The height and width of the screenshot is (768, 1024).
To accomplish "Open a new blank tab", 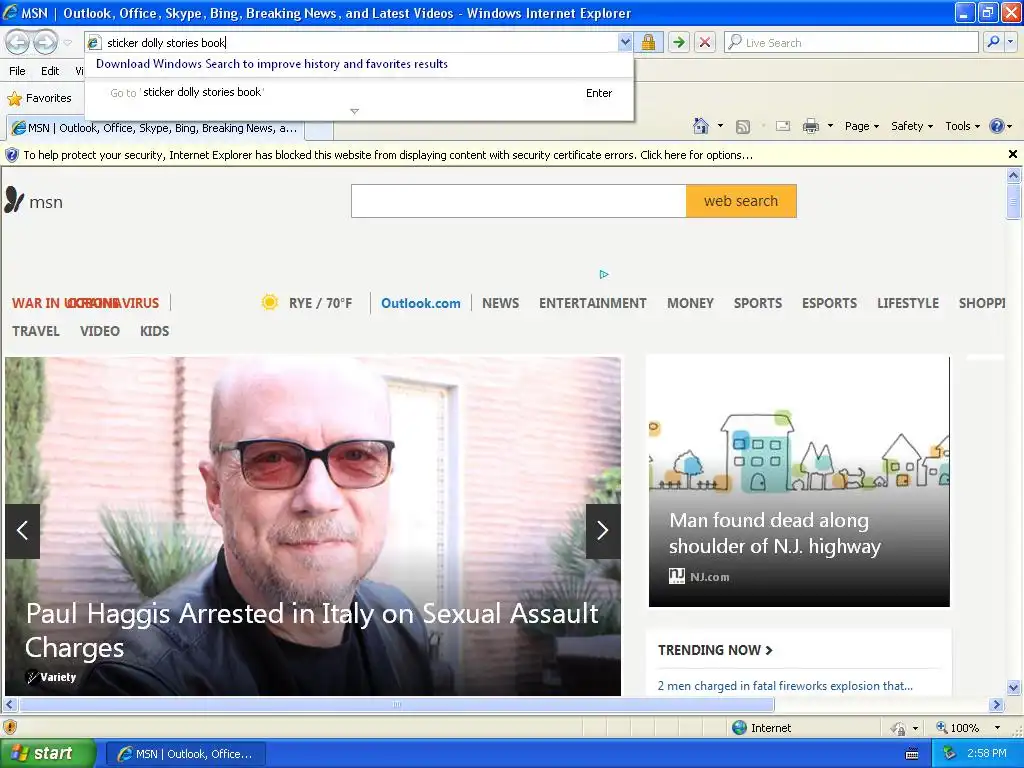I will coord(319,129).
